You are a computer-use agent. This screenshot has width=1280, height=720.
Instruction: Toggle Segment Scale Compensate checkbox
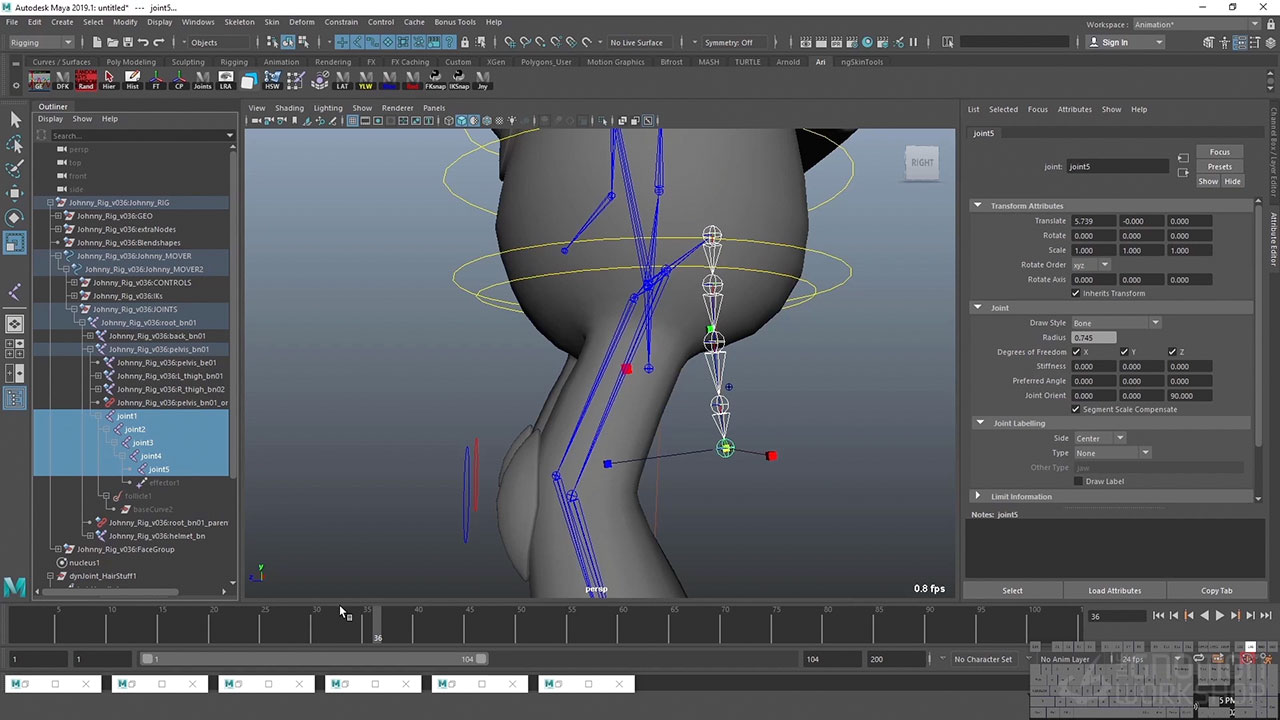[x=1076, y=410]
